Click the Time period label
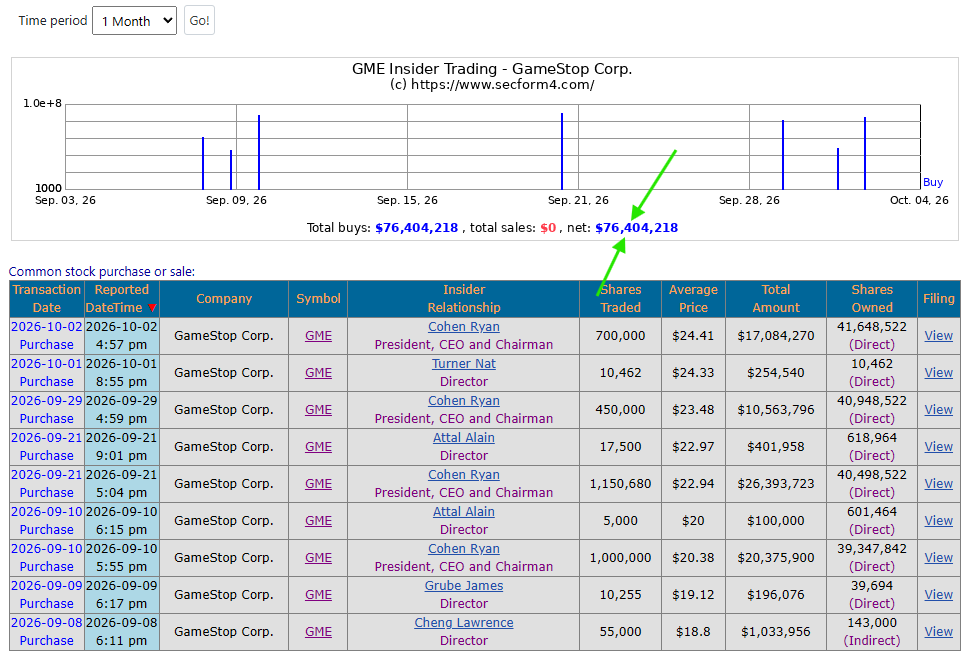Screen dimensions: 966x657 point(53,20)
